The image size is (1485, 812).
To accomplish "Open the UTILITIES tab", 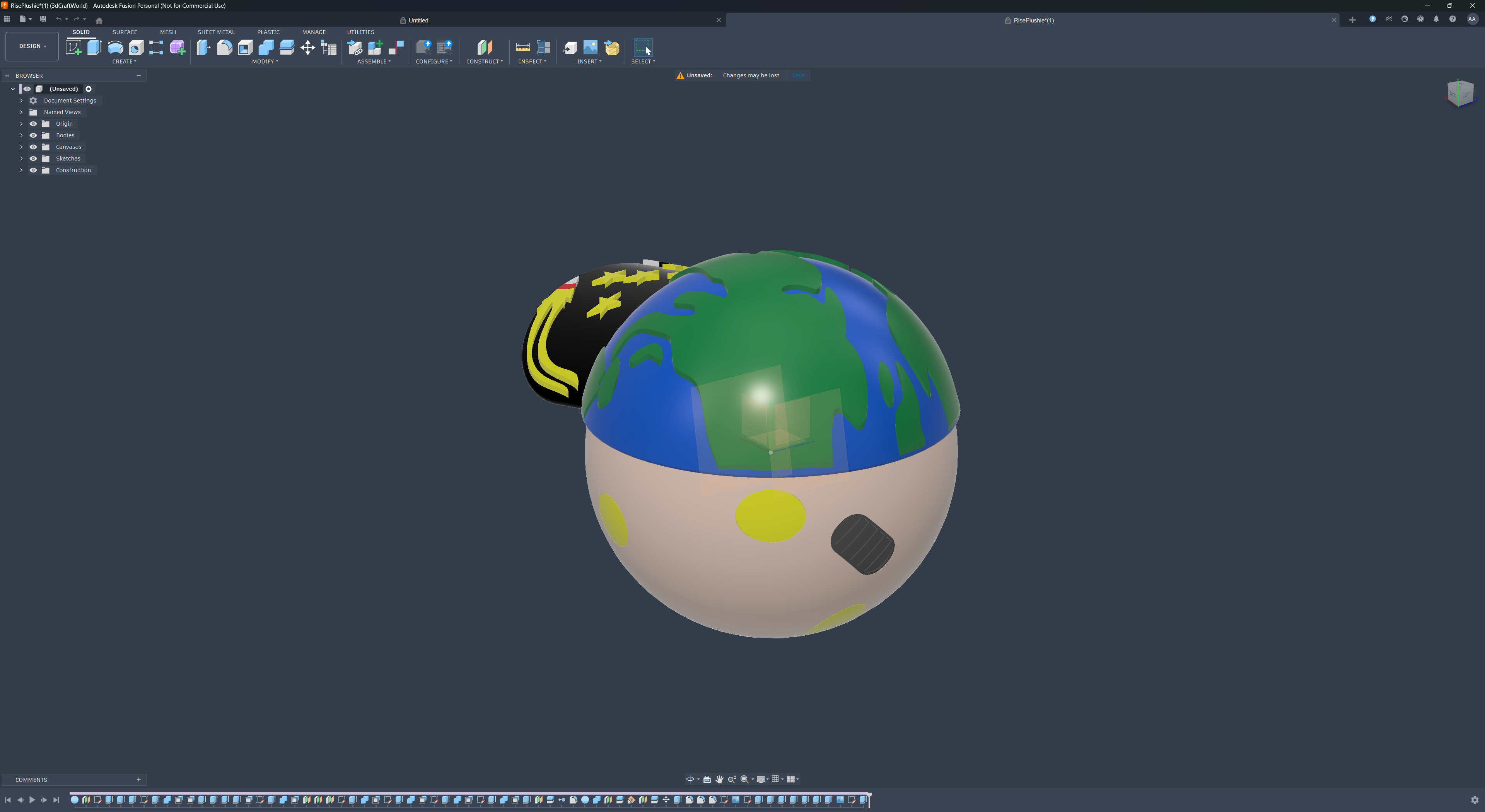I will (x=360, y=32).
